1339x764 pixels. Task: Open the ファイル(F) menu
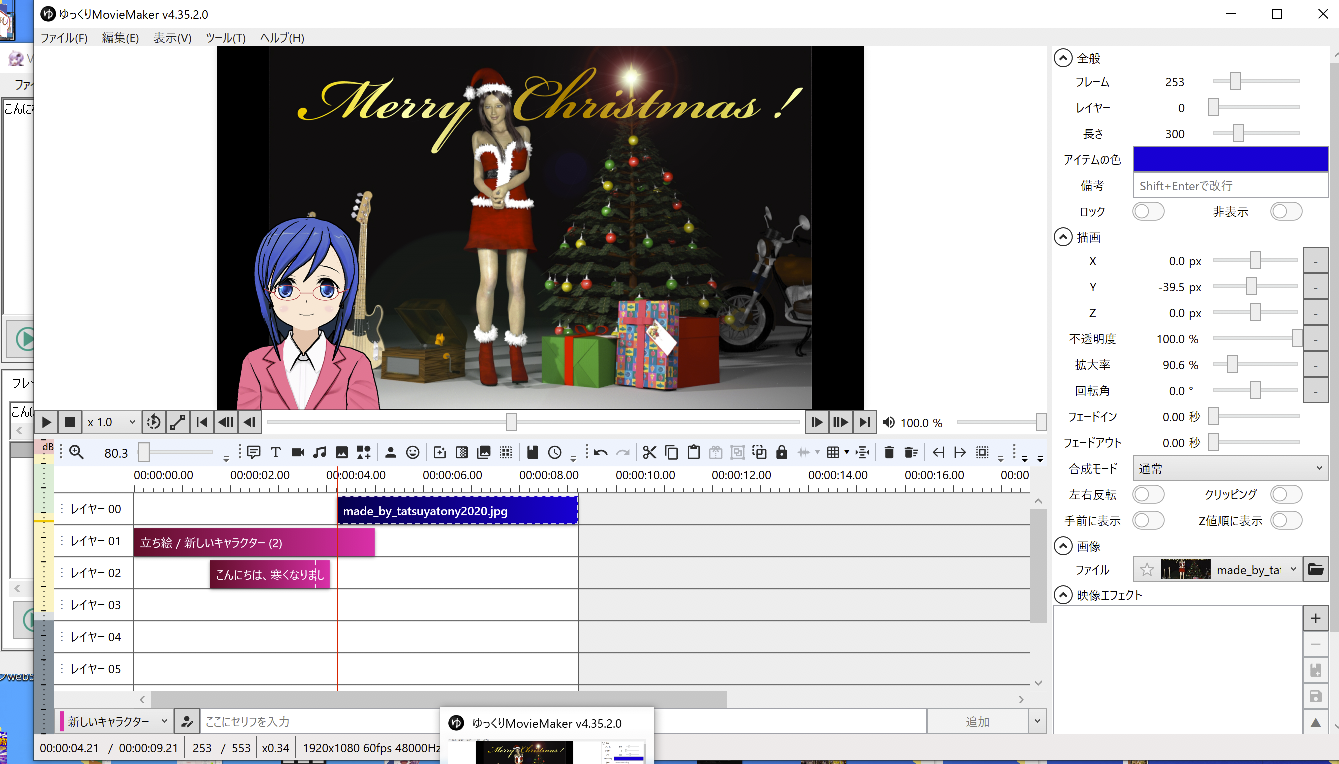63,38
